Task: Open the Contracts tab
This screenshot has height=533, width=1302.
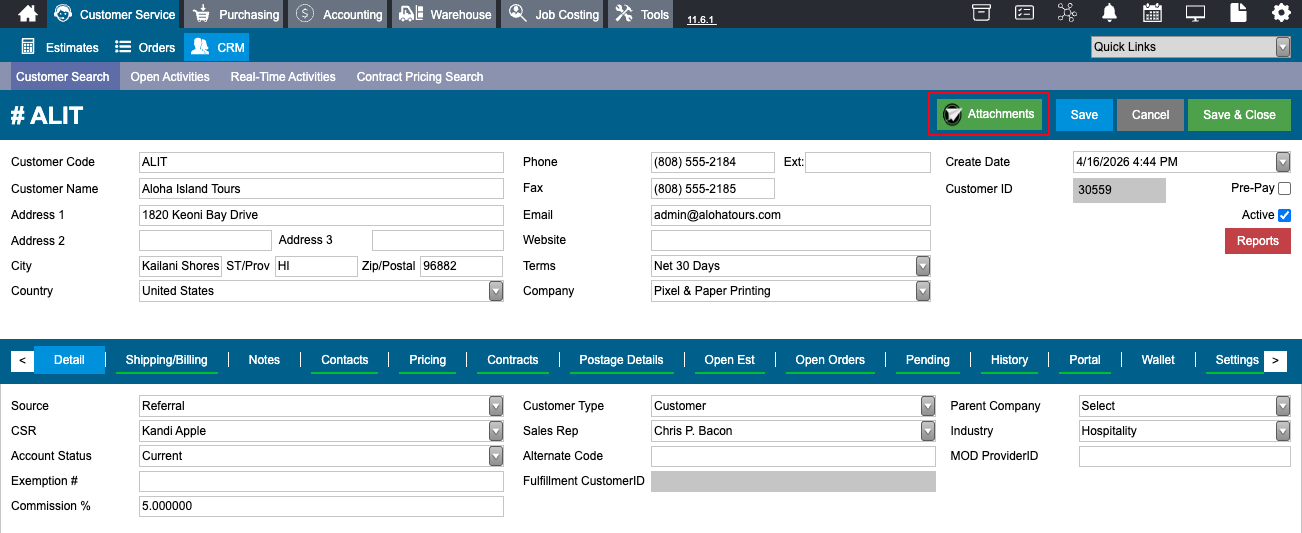Action: [513, 360]
